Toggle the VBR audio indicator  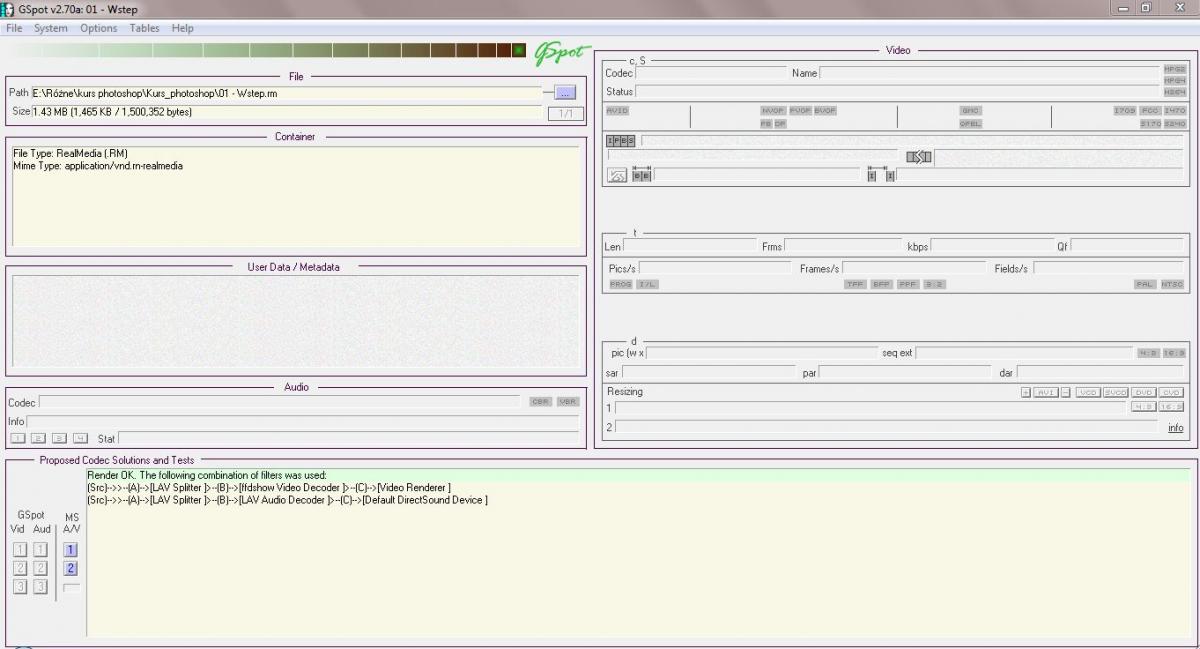[x=568, y=402]
